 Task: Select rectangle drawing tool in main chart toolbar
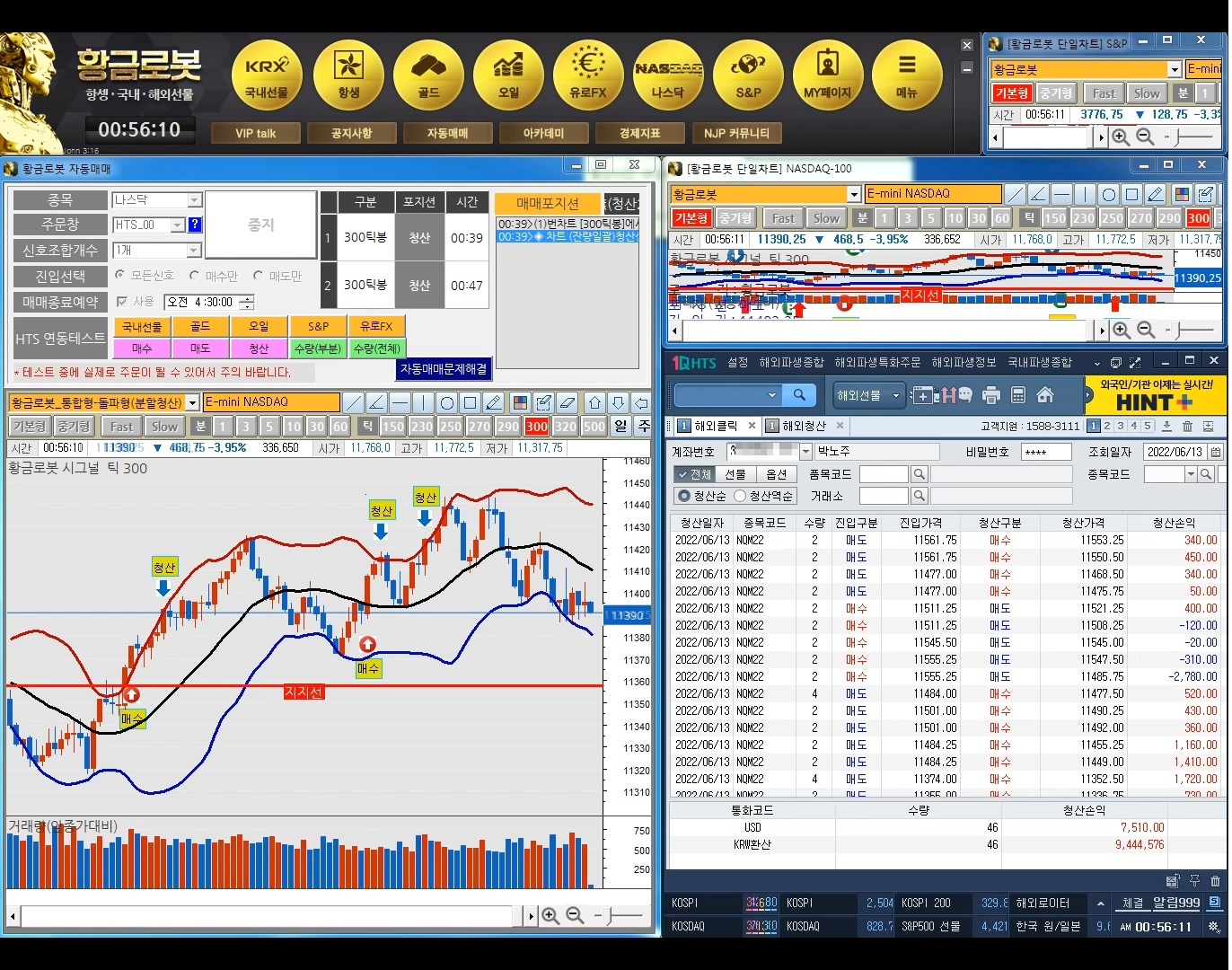(x=471, y=402)
